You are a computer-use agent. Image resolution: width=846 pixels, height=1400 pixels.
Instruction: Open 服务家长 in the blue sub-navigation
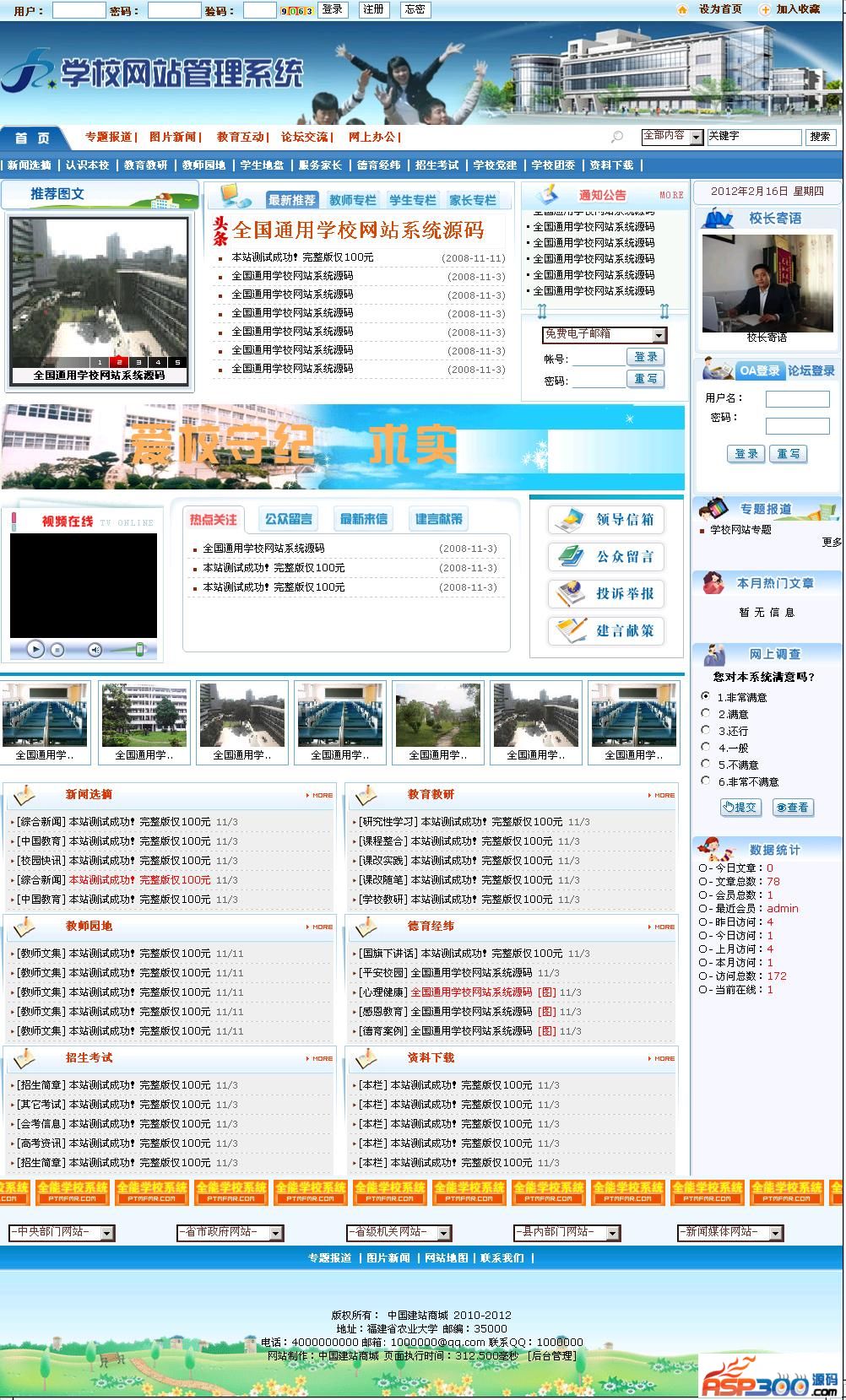click(x=320, y=165)
